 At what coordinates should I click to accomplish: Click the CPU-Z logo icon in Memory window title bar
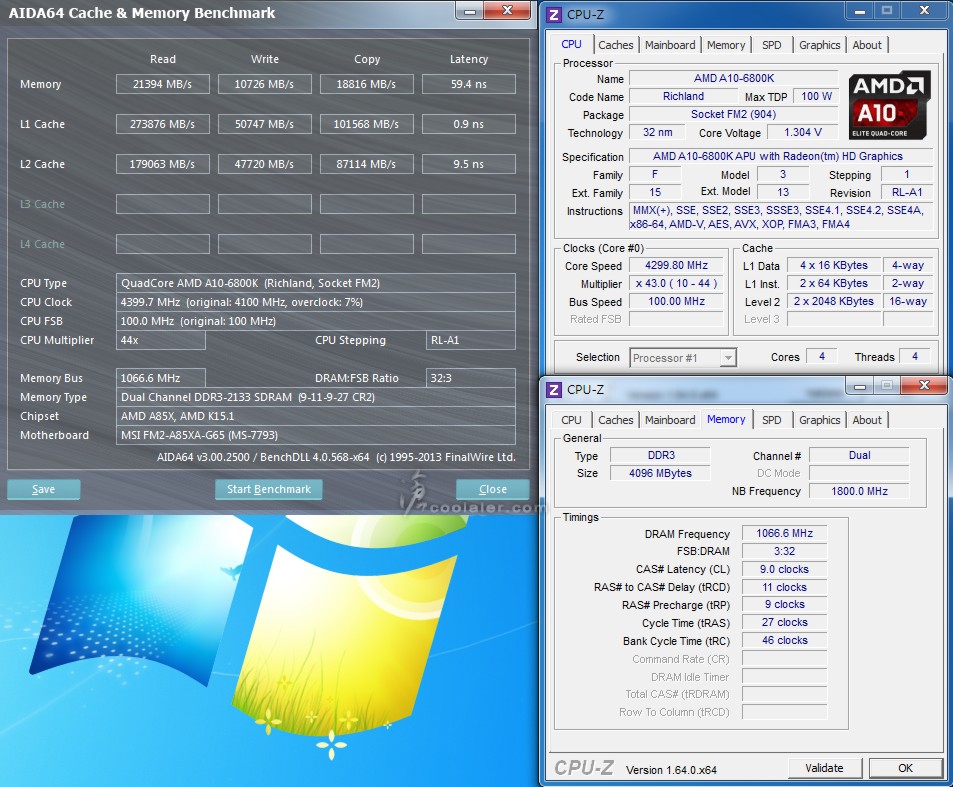click(554, 390)
